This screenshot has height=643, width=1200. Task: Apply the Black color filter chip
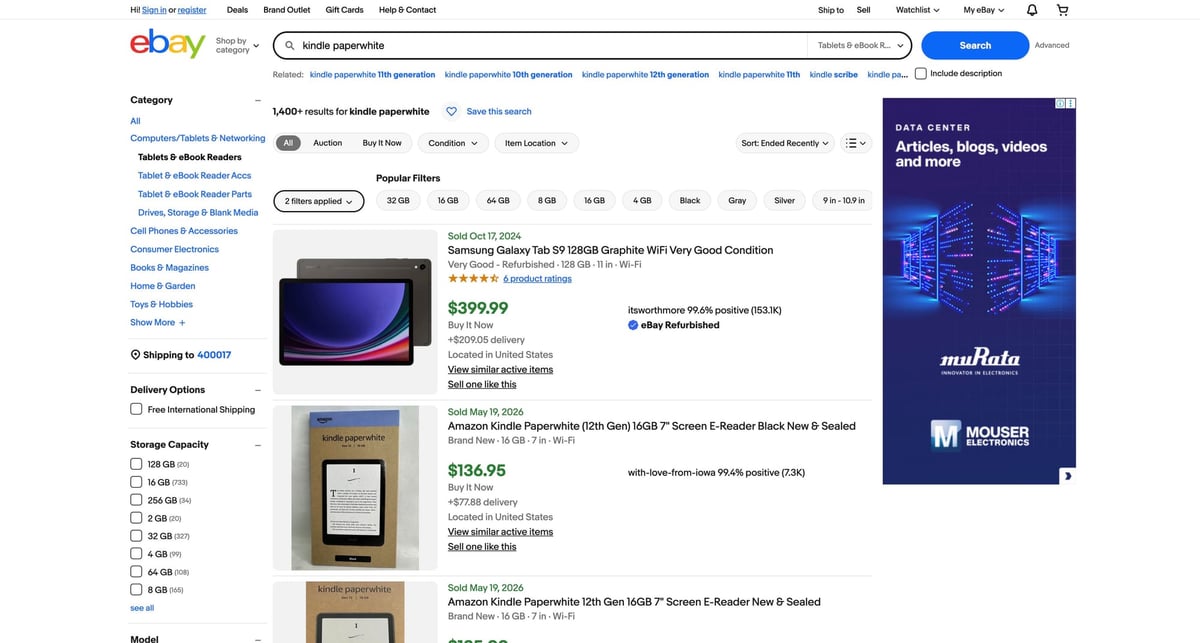tap(690, 201)
